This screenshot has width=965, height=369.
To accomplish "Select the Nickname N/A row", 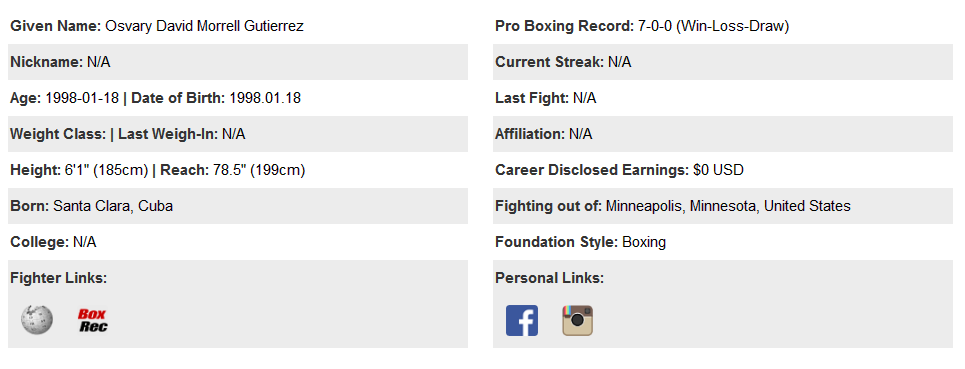I will pos(238,62).
